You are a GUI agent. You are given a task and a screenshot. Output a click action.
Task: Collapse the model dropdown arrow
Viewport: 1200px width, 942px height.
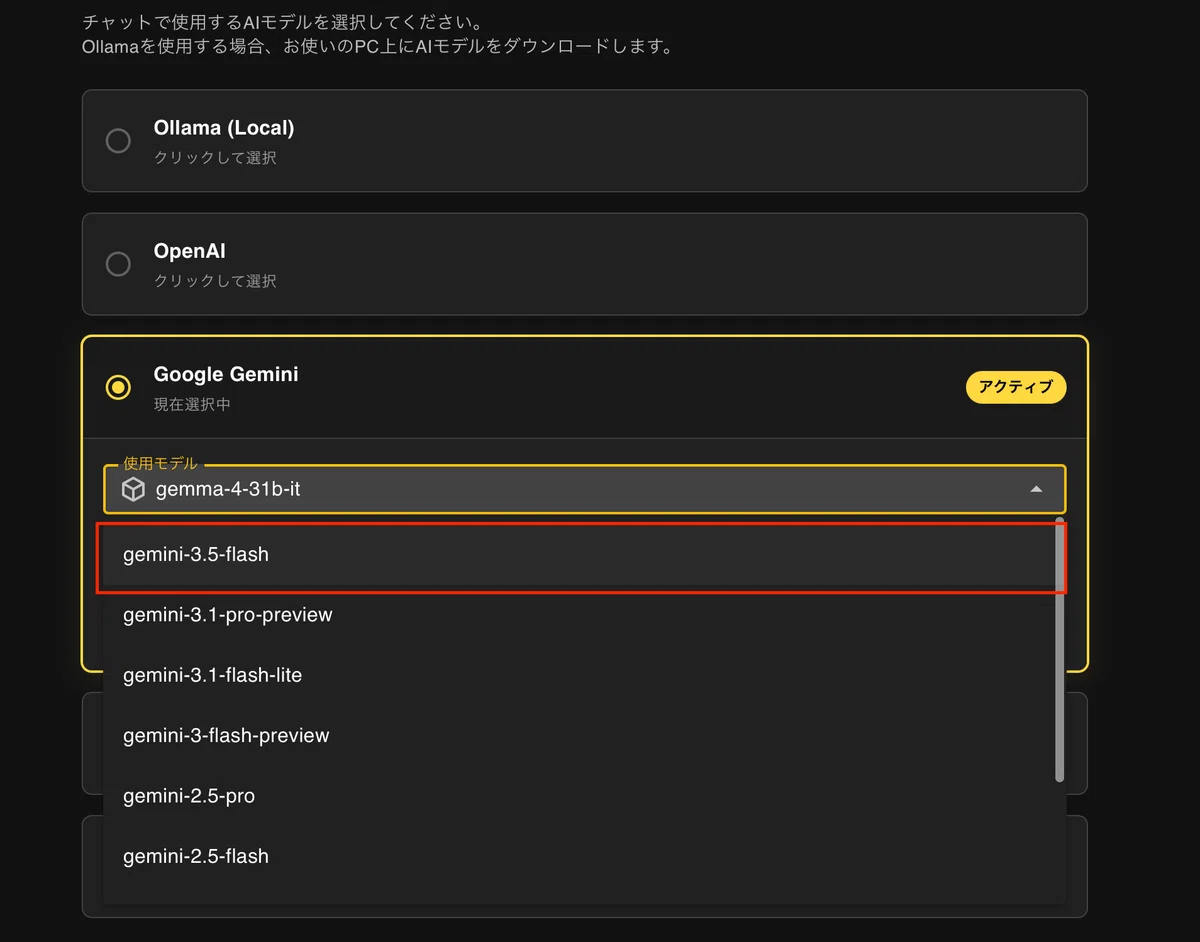coord(1036,489)
